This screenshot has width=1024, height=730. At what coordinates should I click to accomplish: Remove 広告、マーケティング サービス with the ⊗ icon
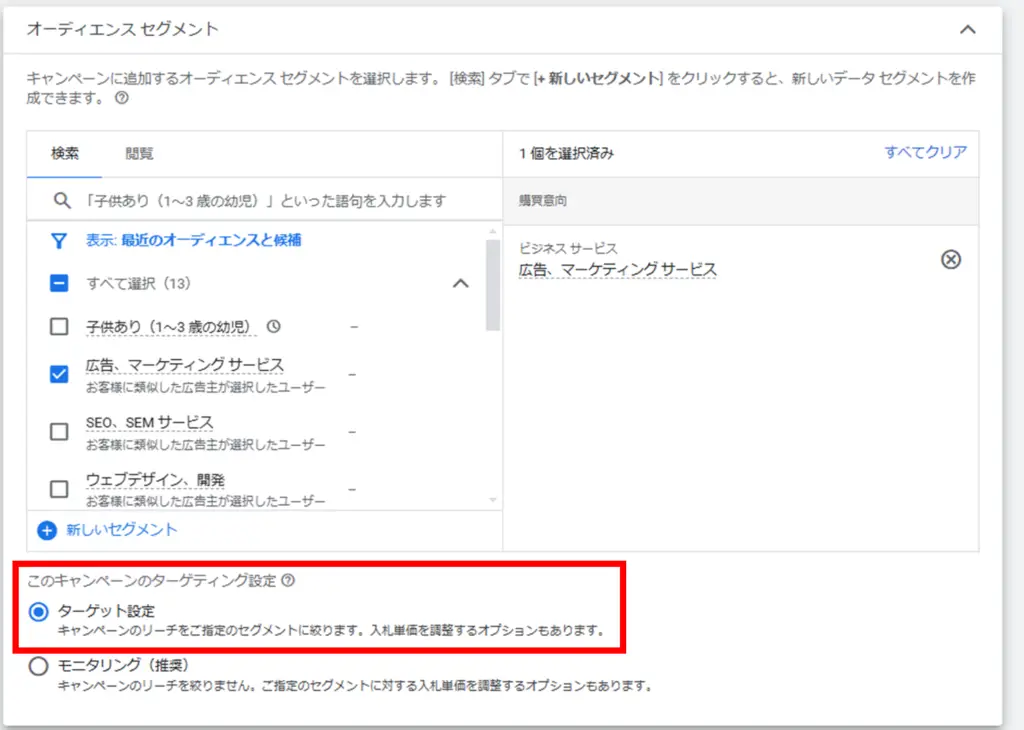tap(951, 260)
